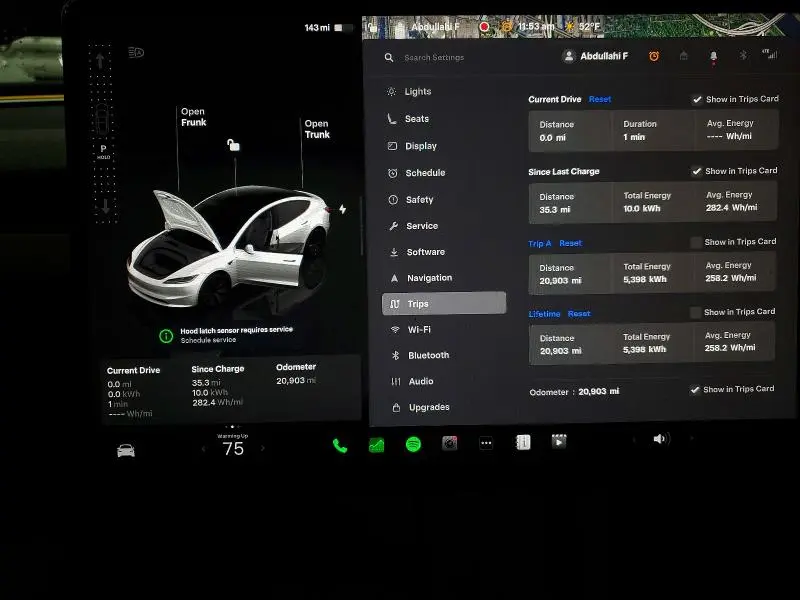The image size is (800, 600).
Task: Tap the unlock padlock icon above the car
Action: point(233,145)
